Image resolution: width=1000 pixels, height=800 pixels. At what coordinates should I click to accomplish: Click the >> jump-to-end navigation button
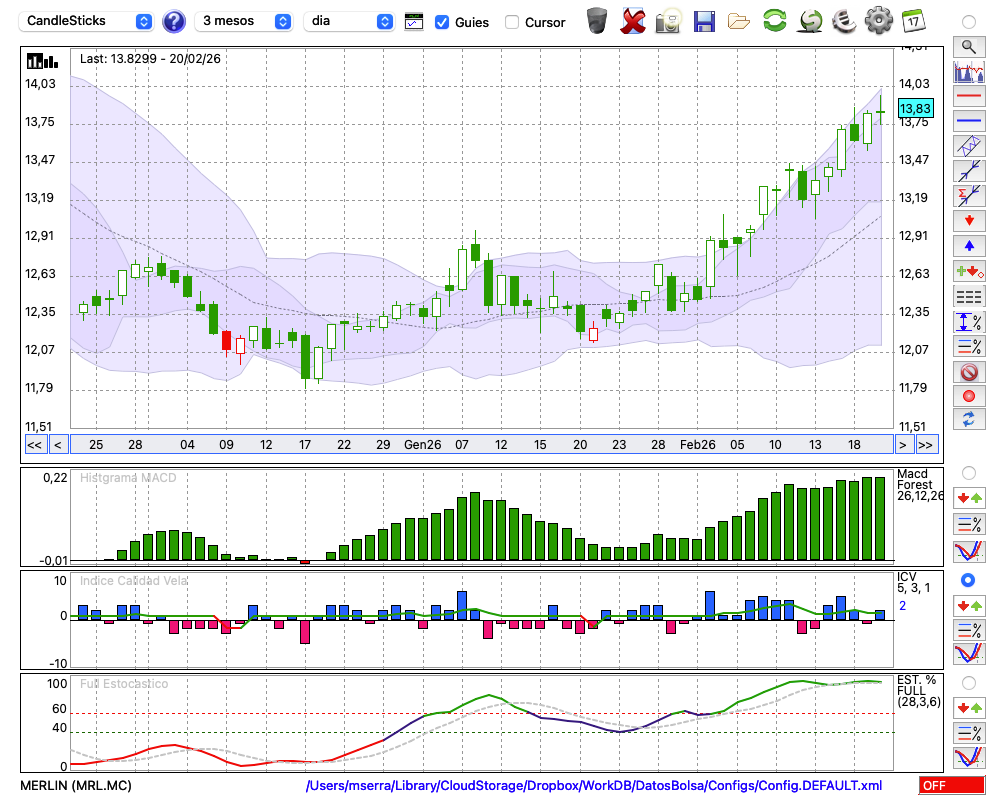click(x=926, y=444)
